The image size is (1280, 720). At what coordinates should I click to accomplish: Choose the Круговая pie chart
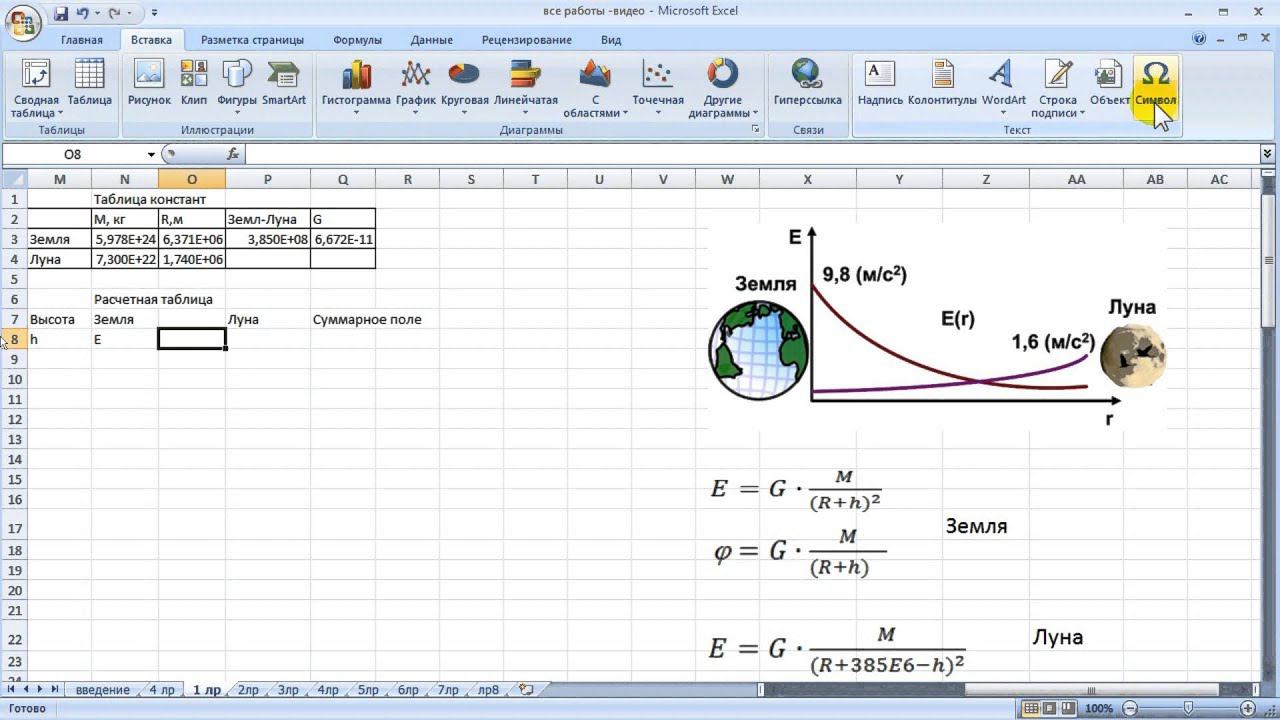click(x=464, y=89)
